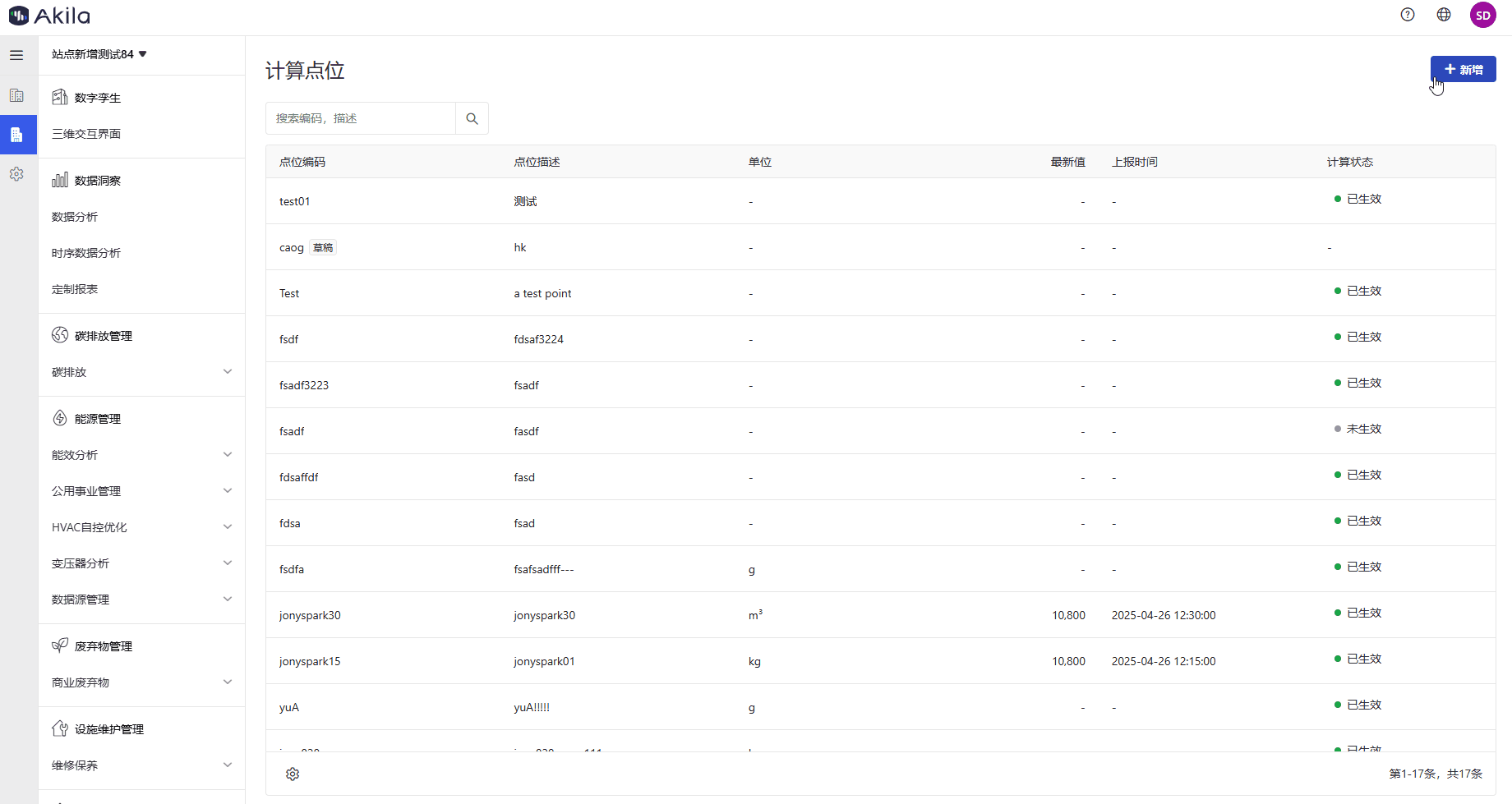Image resolution: width=1512 pixels, height=804 pixels.
Task: Open the 站点新增测试84 site dropdown
Action: pyautogui.click(x=99, y=54)
